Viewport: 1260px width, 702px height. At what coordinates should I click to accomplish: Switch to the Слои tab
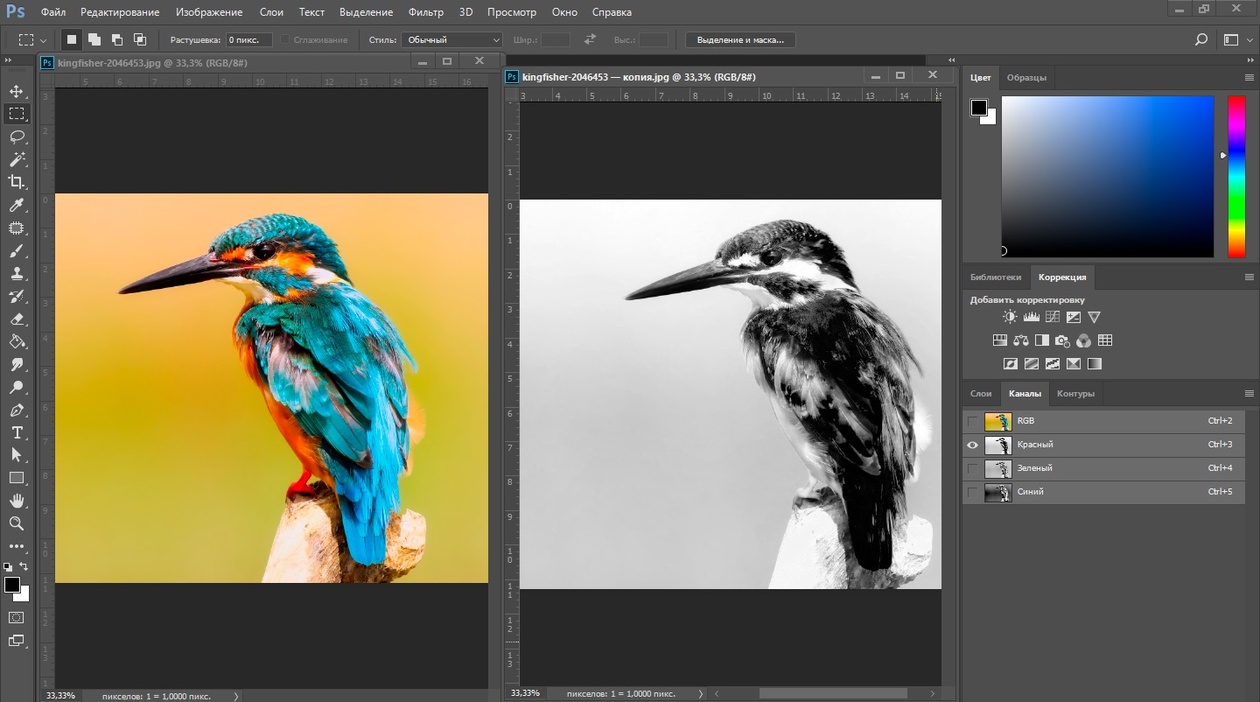coord(981,394)
